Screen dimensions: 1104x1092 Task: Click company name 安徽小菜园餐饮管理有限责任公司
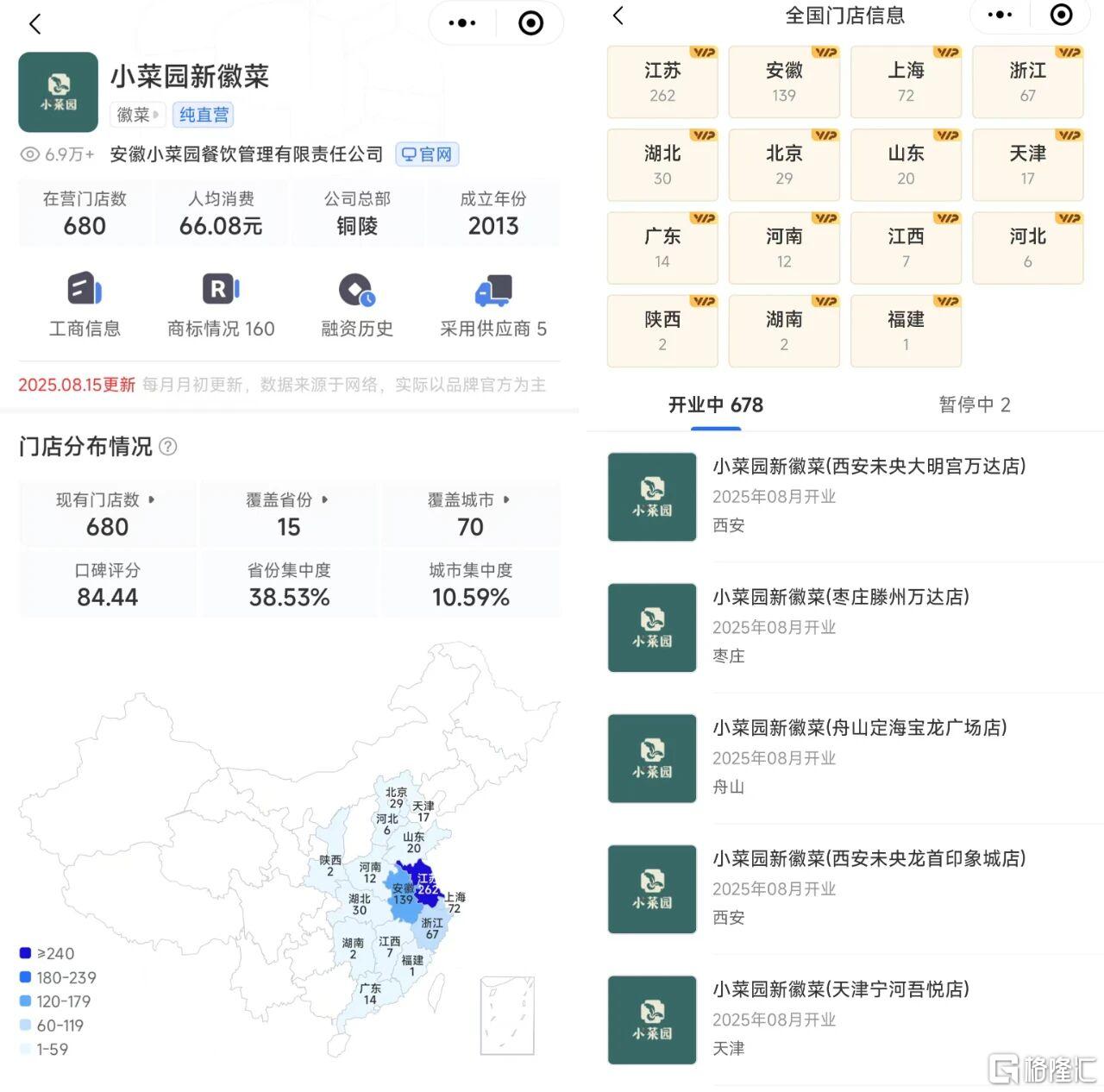[x=247, y=154]
